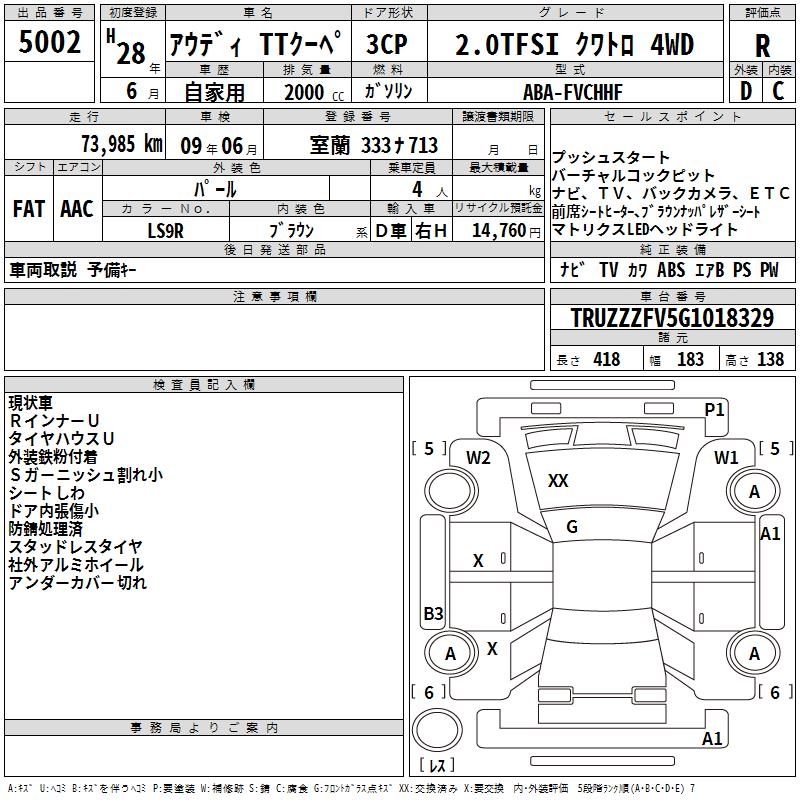800x800 pixels.
Task: Click the registration number 室蘭 333ナ713
Action: [373, 144]
